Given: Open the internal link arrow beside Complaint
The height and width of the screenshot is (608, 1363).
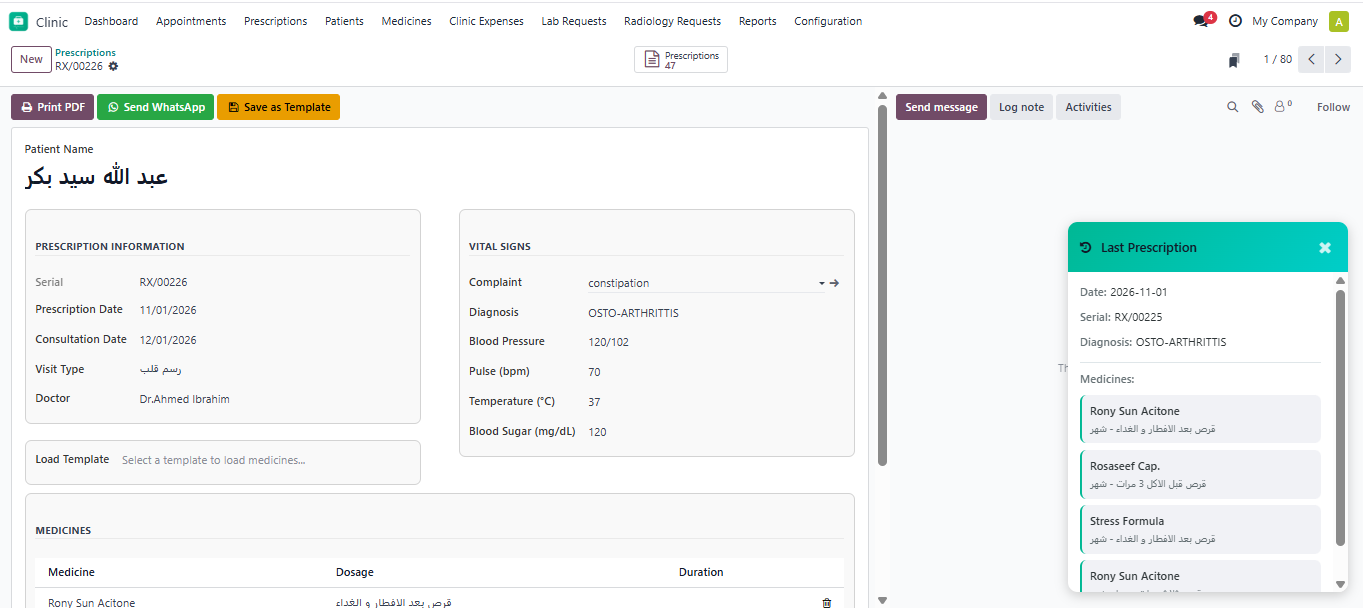Looking at the screenshot, I should coord(834,283).
